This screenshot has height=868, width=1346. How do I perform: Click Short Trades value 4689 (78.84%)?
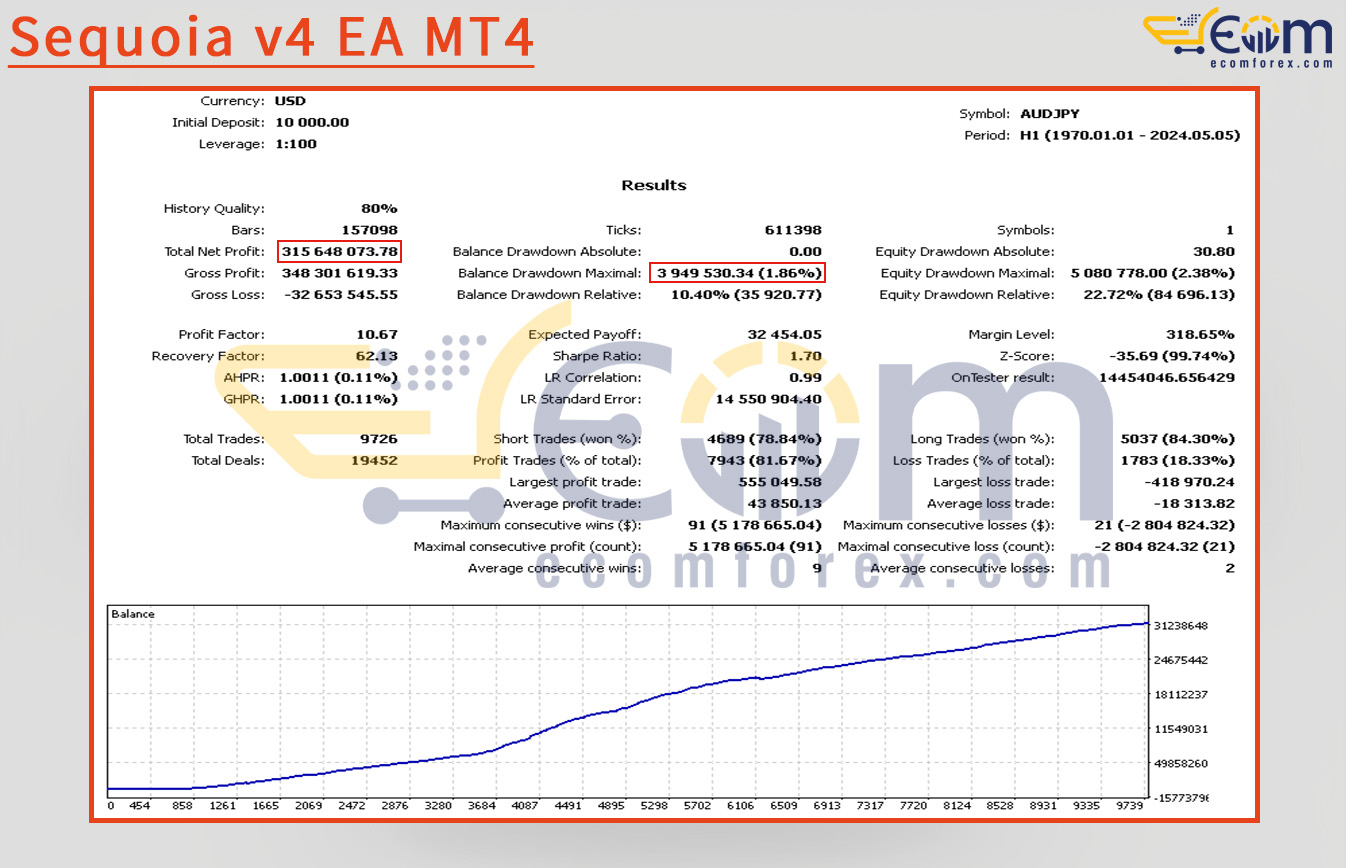[764, 439]
